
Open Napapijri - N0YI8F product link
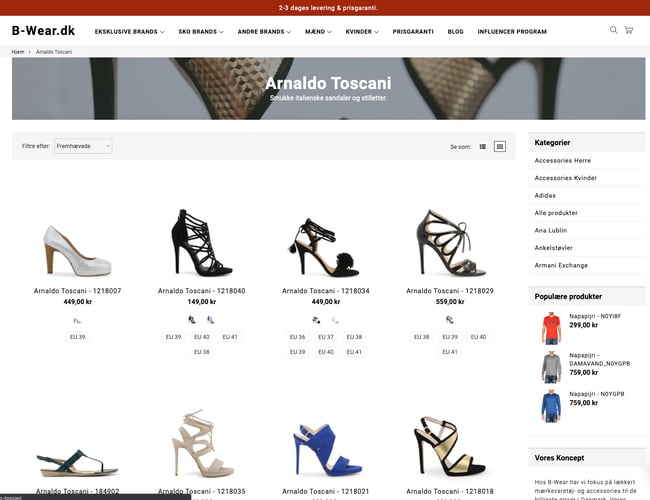tap(595, 316)
